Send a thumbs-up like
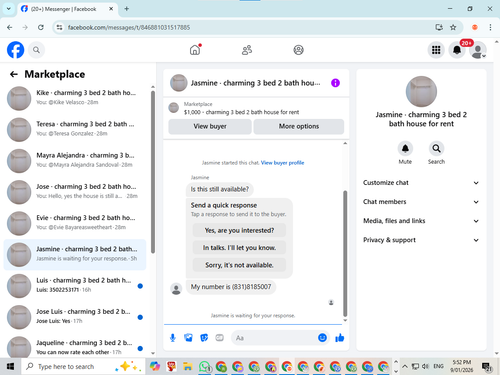The image size is (500, 375). [x=340, y=338]
